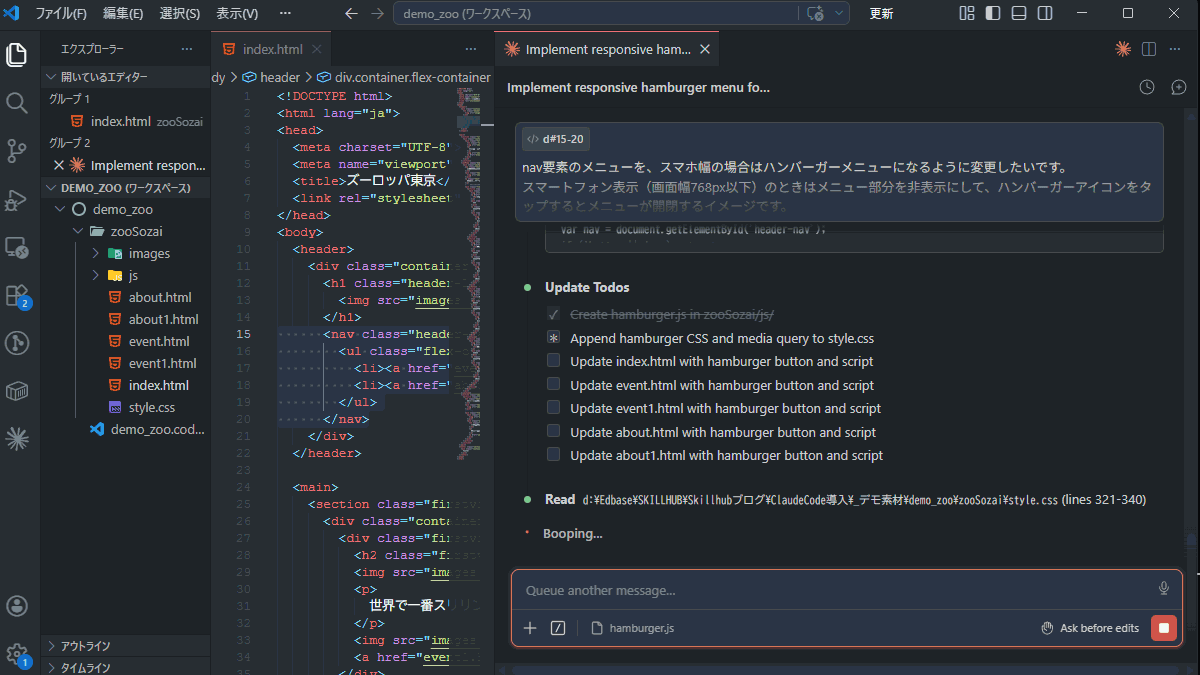Focus the Queue another message input
This screenshot has height=675, width=1200.
click(830, 590)
